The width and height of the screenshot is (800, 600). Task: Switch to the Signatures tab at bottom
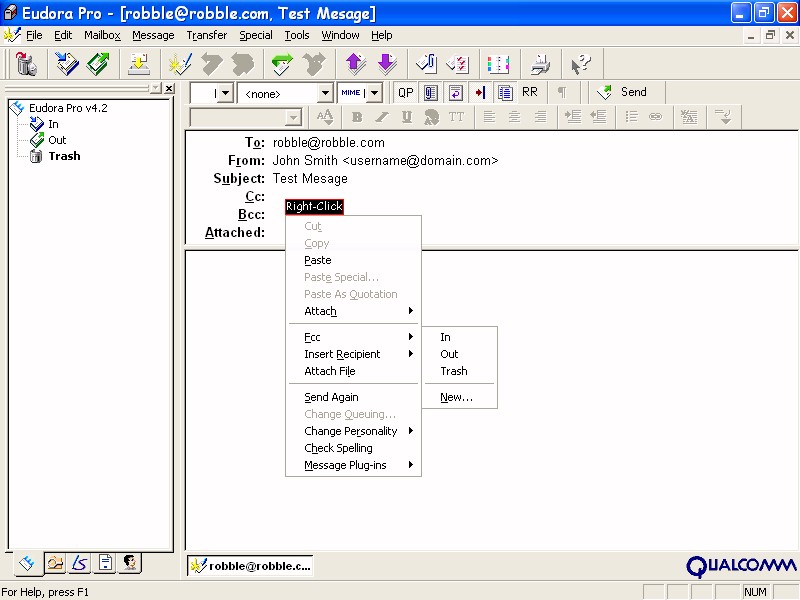pyautogui.click(x=80, y=563)
